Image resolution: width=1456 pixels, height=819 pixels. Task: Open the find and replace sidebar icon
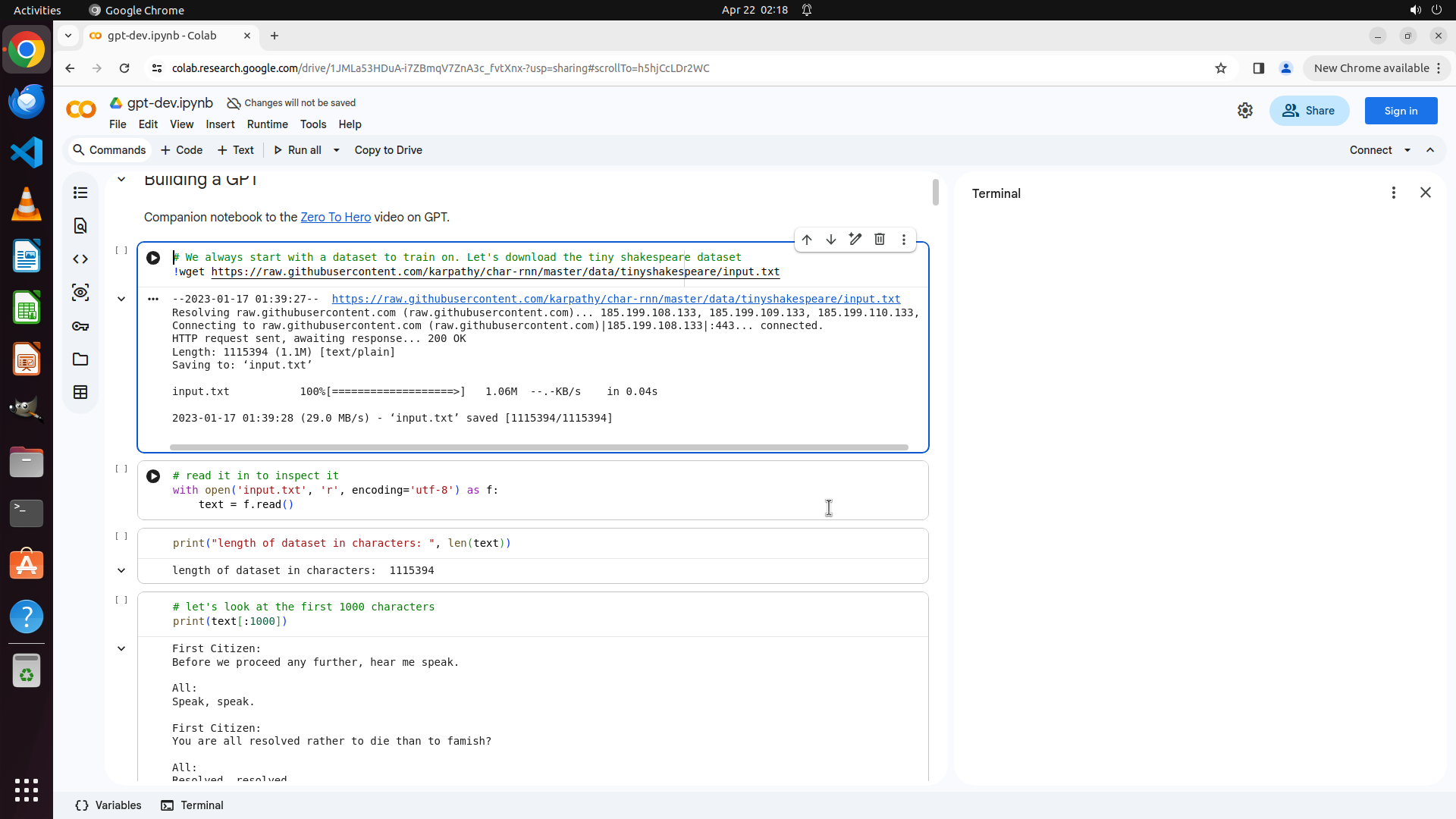click(x=80, y=226)
